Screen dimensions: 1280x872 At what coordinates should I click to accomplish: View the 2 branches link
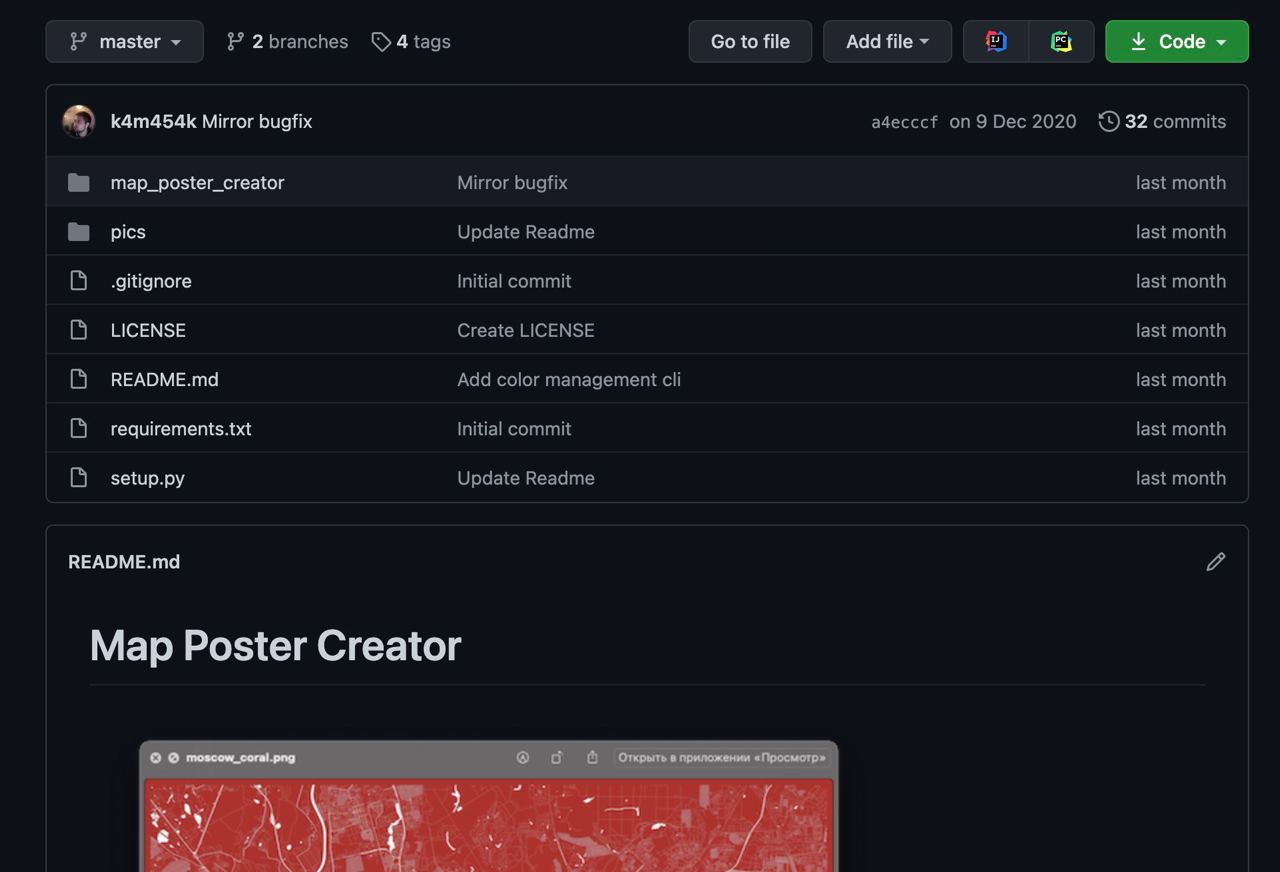click(x=287, y=41)
